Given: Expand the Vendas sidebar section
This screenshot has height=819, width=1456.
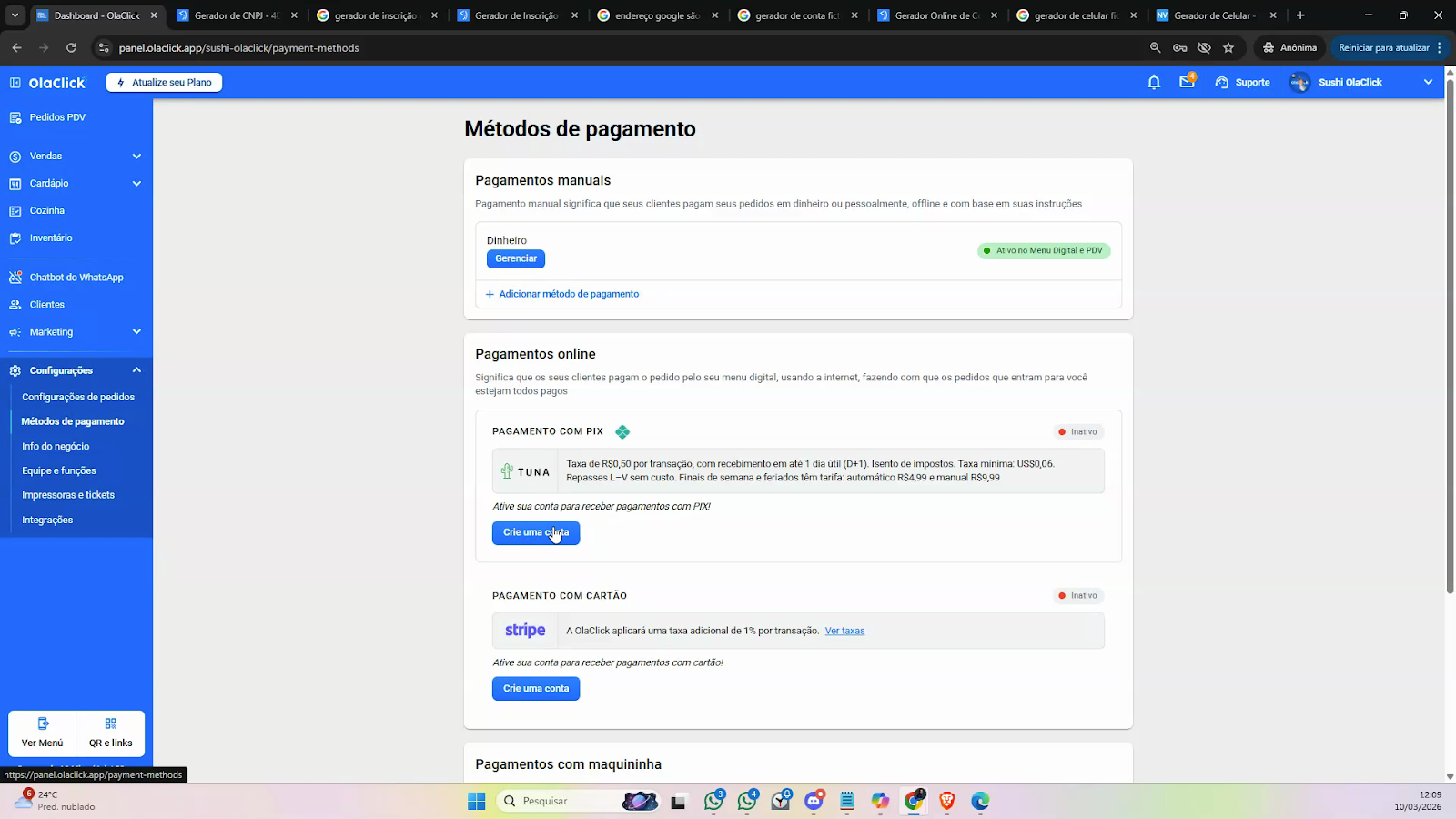Looking at the screenshot, I should 136,157.
